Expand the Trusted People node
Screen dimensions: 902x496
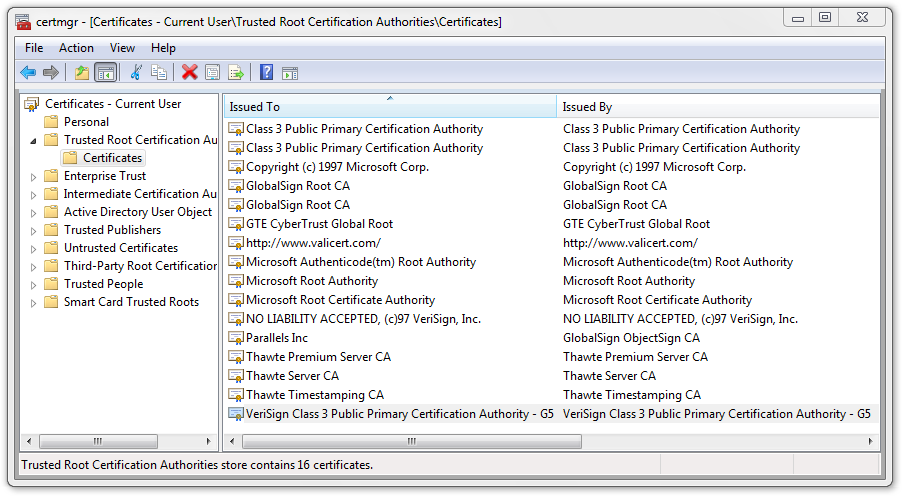click(x=33, y=285)
